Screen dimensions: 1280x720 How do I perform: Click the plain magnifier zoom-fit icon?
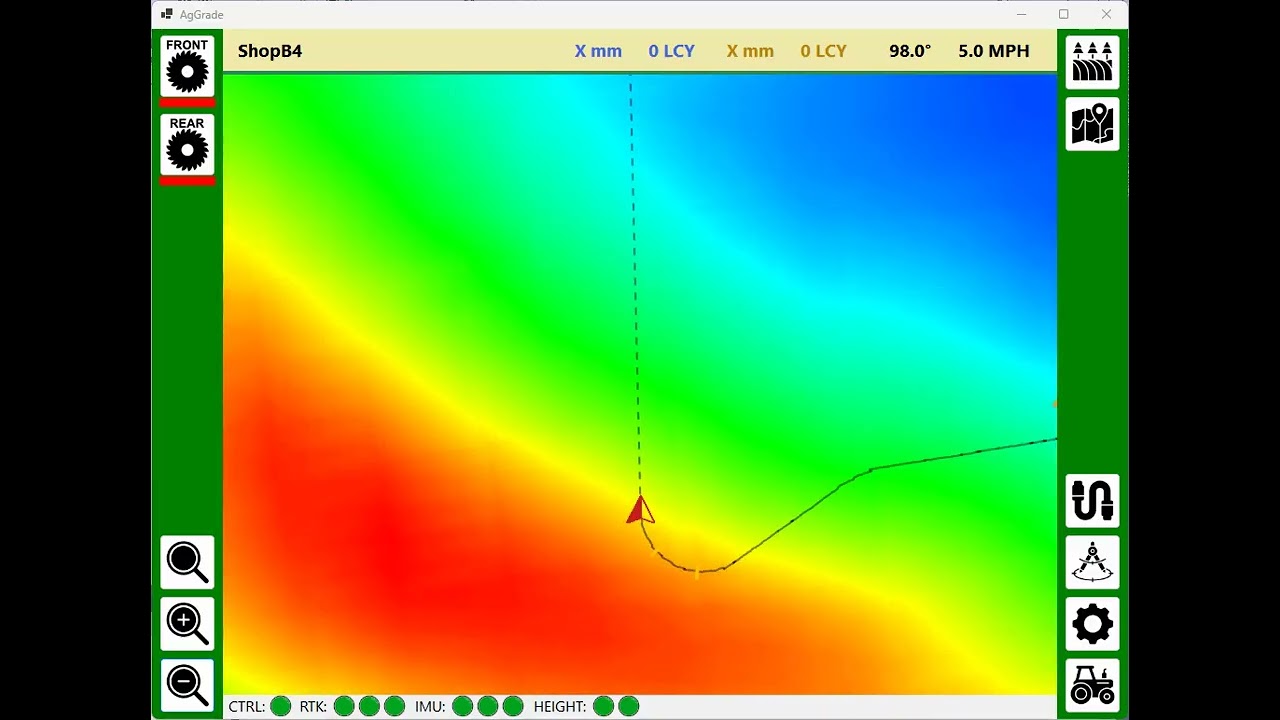[187, 562]
